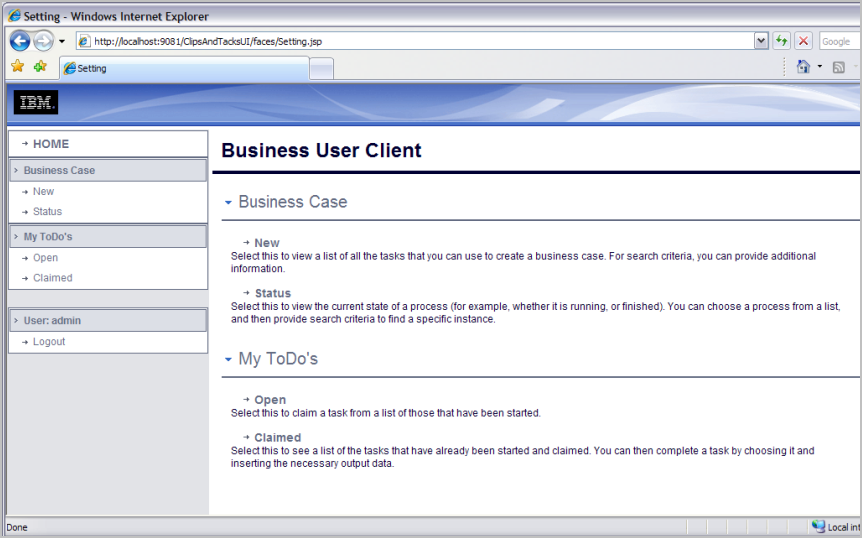Refresh the page with green arrows icon
The width and height of the screenshot is (862, 538).
[x=781, y=41]
